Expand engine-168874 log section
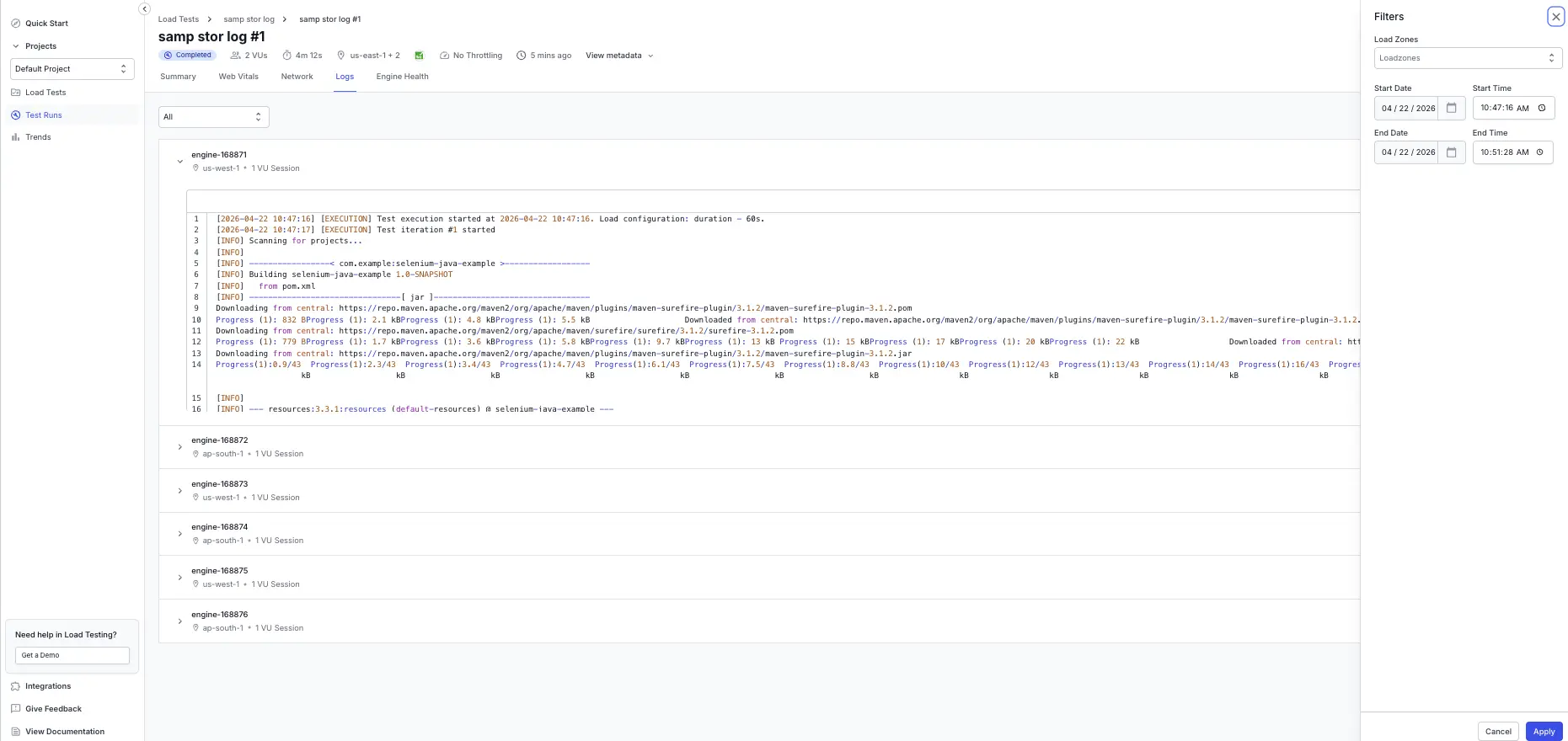The image size is (1568, 741). pyautogui.click(x=179, y=534)
